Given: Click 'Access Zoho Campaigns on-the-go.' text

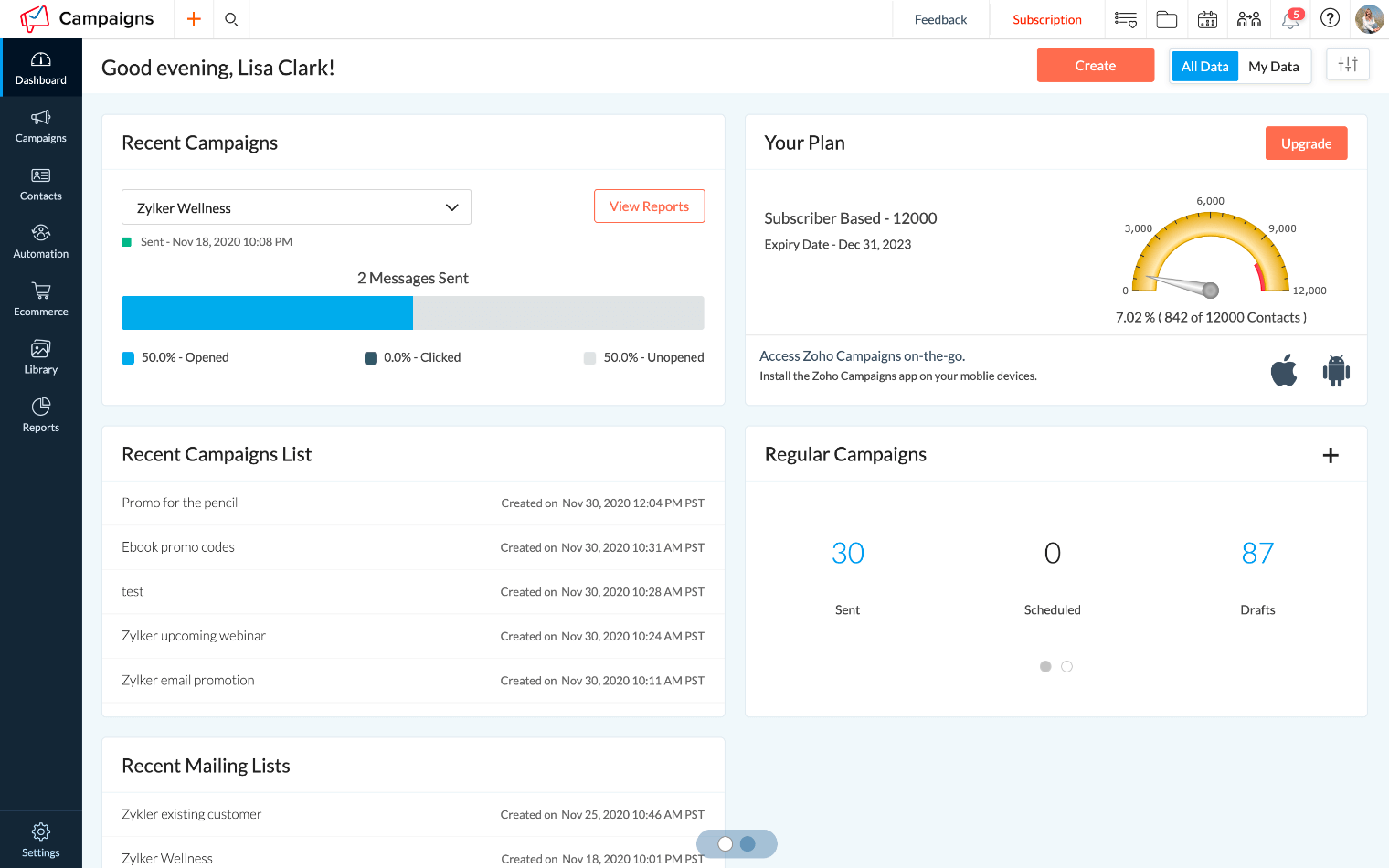Looking at the screenshot, I should tap(862, 355).
